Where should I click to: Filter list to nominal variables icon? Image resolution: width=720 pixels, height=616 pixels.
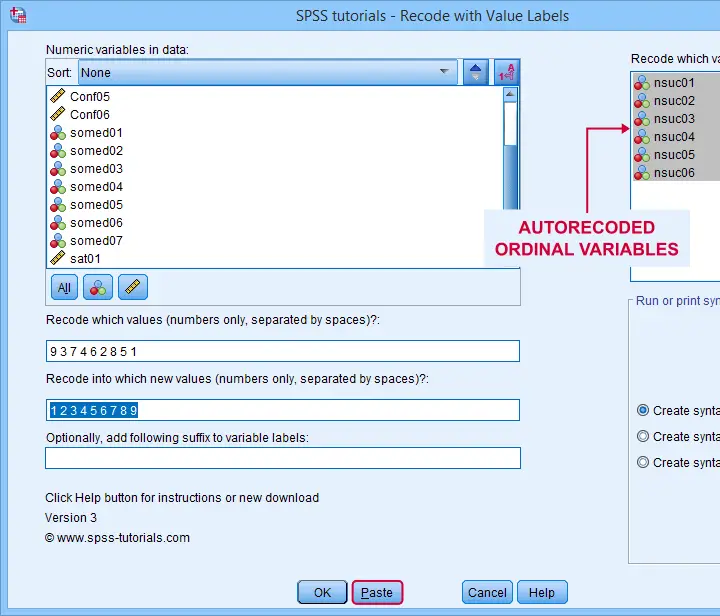98,287
